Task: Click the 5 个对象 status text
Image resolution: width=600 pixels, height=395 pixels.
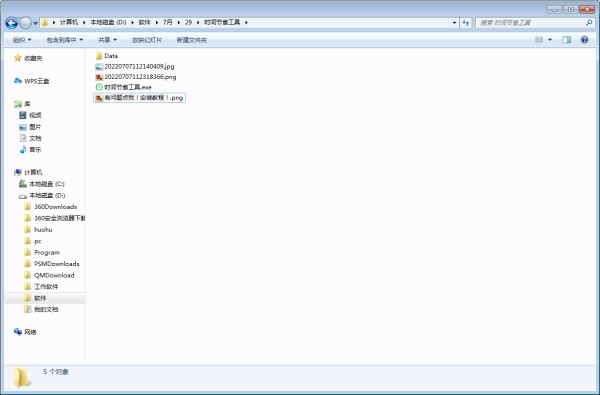Action: click(x=56, y=372)
